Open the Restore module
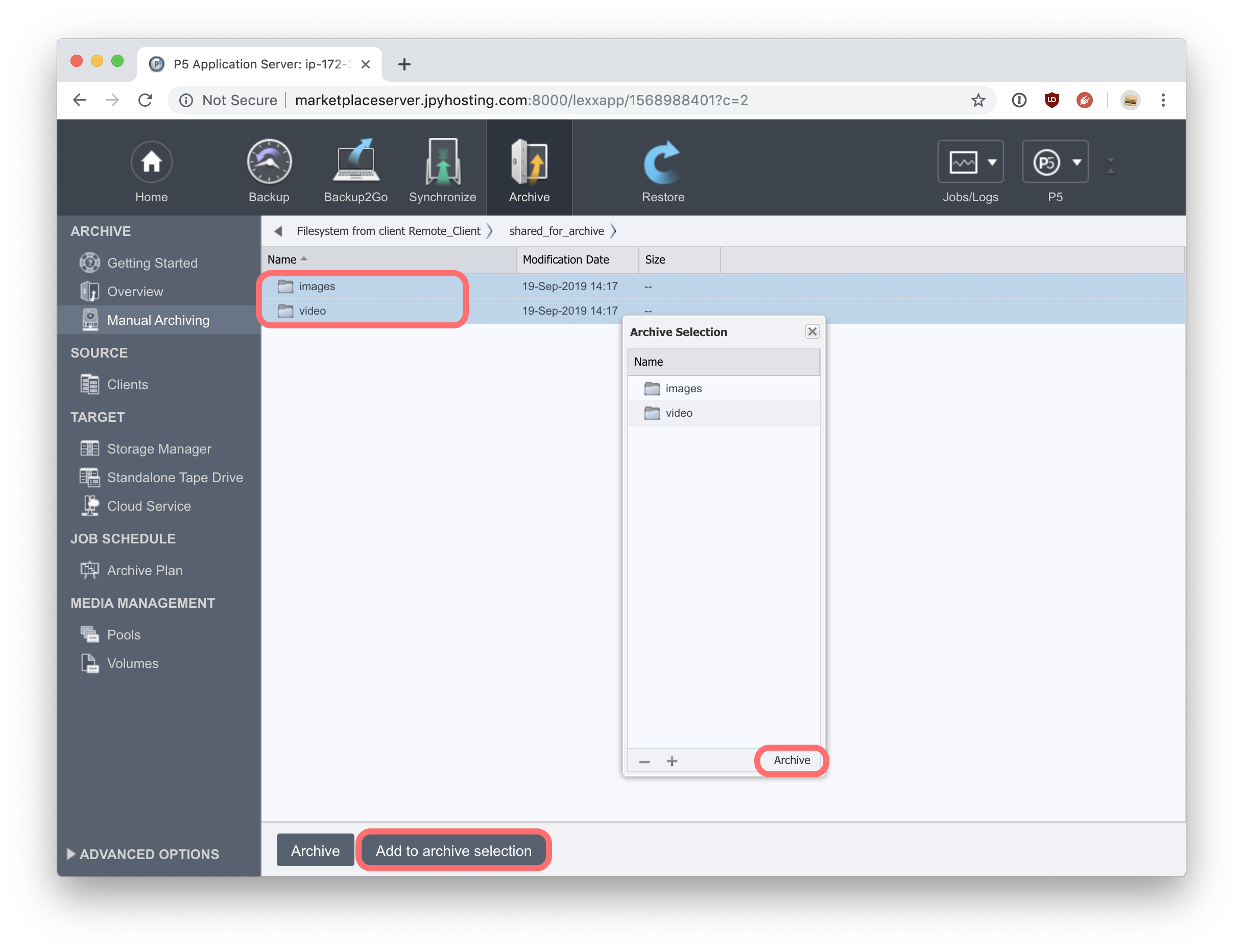 pyautogui.click(x=663, y=172)
